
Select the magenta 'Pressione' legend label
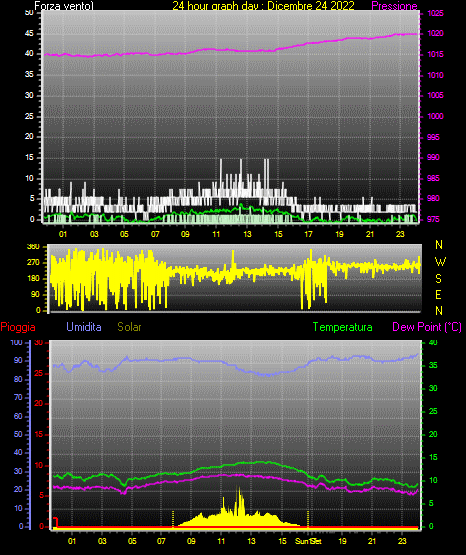click(394, 6)
